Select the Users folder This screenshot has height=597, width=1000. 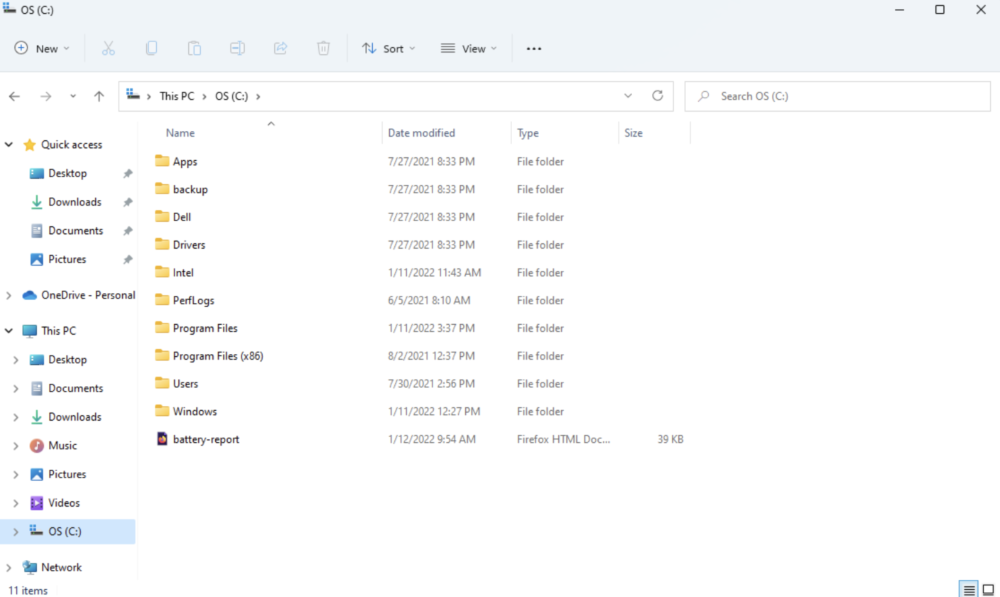click(x=185, y=383)
